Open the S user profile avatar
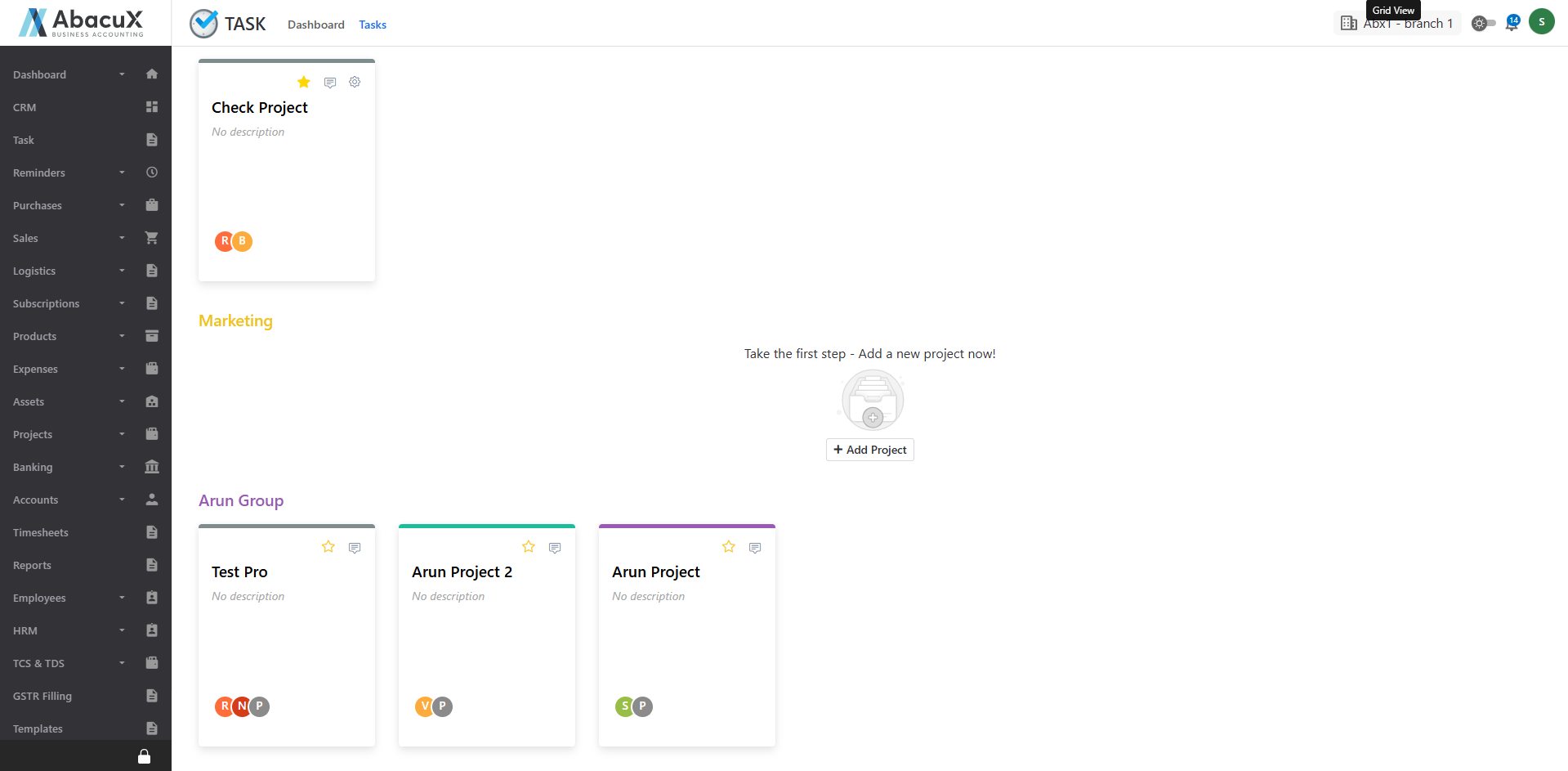1568x771 pixels. [1541, 22]
